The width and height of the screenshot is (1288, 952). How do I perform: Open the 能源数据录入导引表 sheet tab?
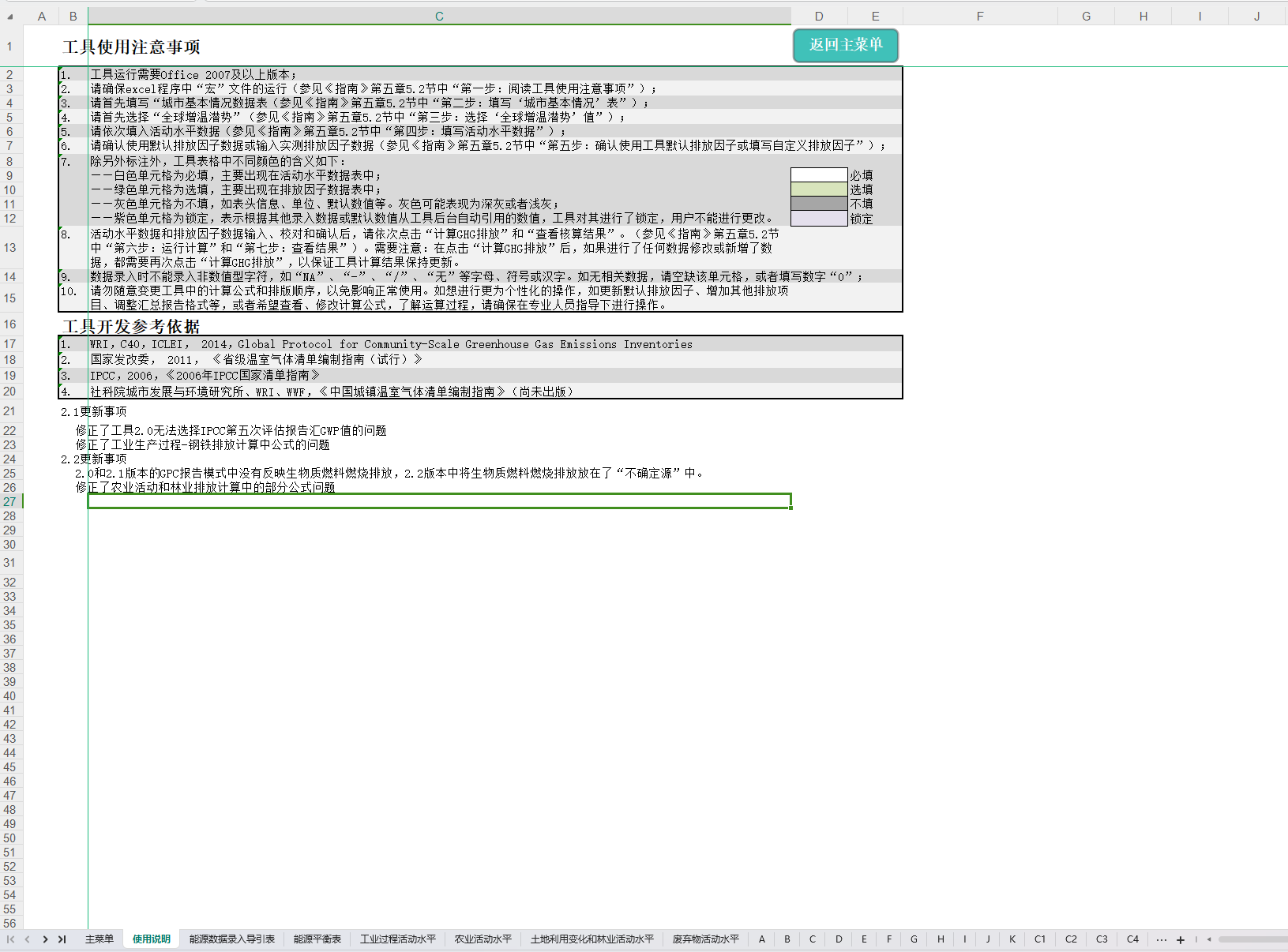[x=232, y=939]
